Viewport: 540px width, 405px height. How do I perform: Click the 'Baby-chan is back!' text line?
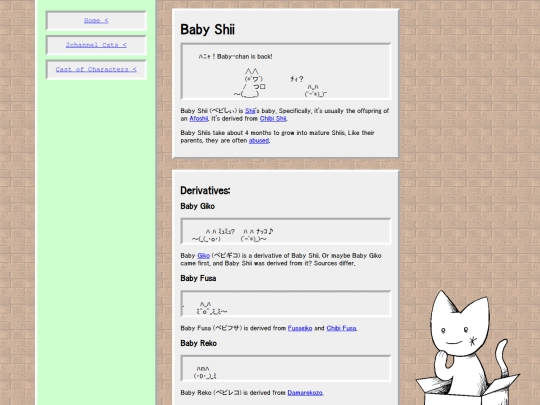point(236,56)
